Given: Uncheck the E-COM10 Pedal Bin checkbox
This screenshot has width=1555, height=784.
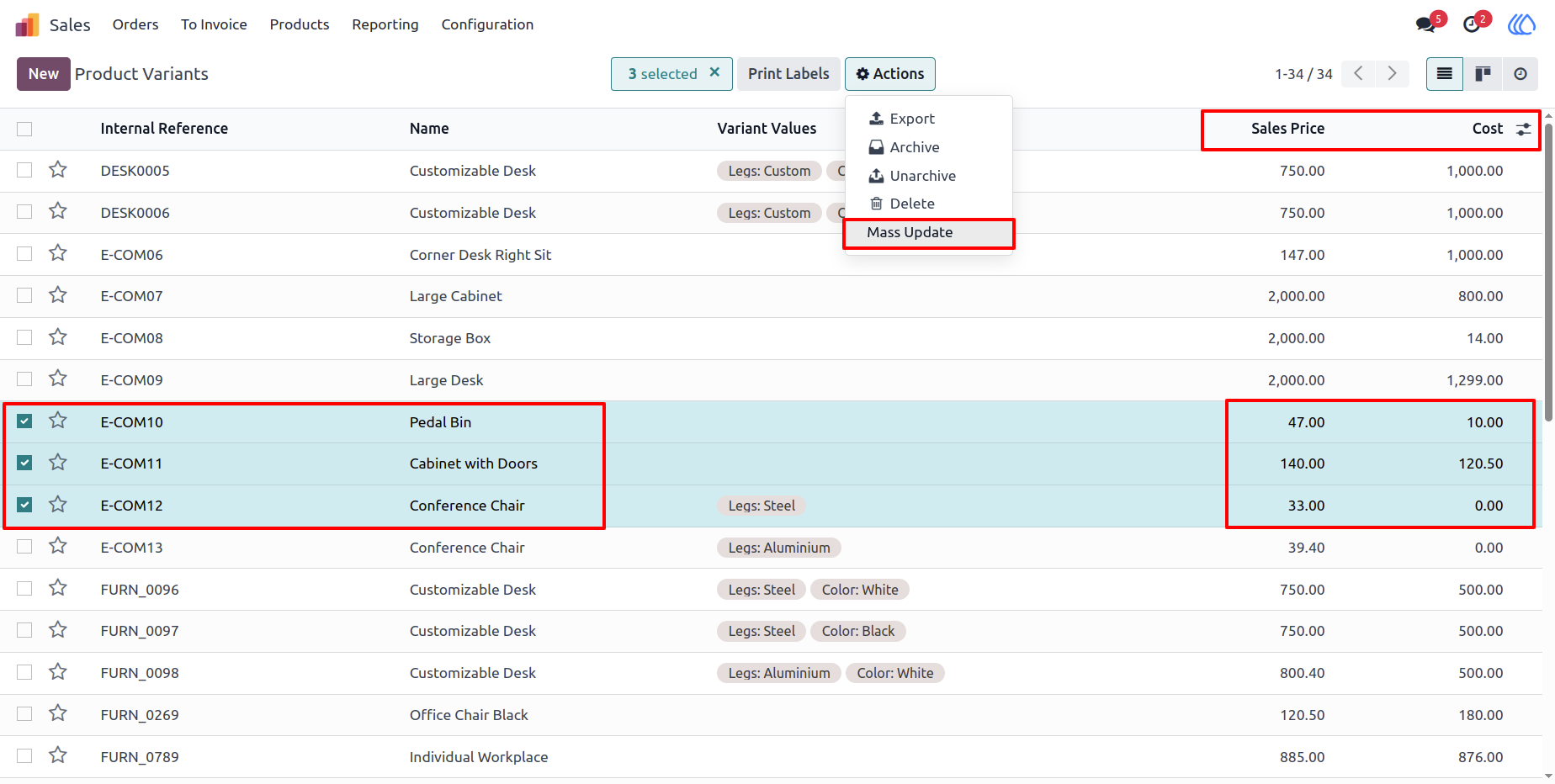Looking at the screenshot, I should click(x=24, y=421).
